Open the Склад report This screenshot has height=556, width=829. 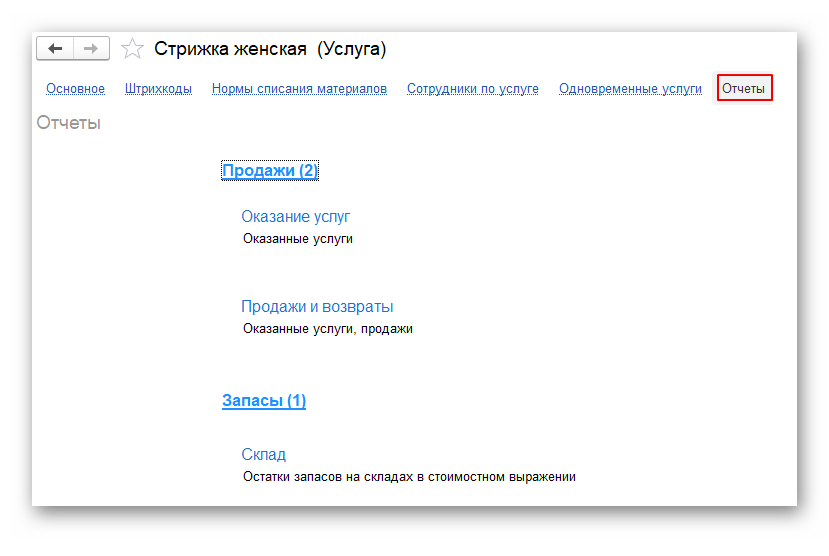pyautogui.click(x=263, y=454)
